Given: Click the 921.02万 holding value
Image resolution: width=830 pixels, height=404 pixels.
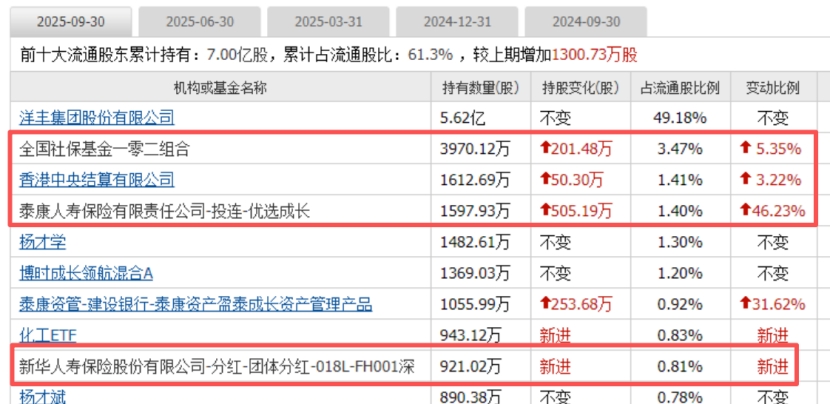Looking at the screenshot, I should pos(470,366).
